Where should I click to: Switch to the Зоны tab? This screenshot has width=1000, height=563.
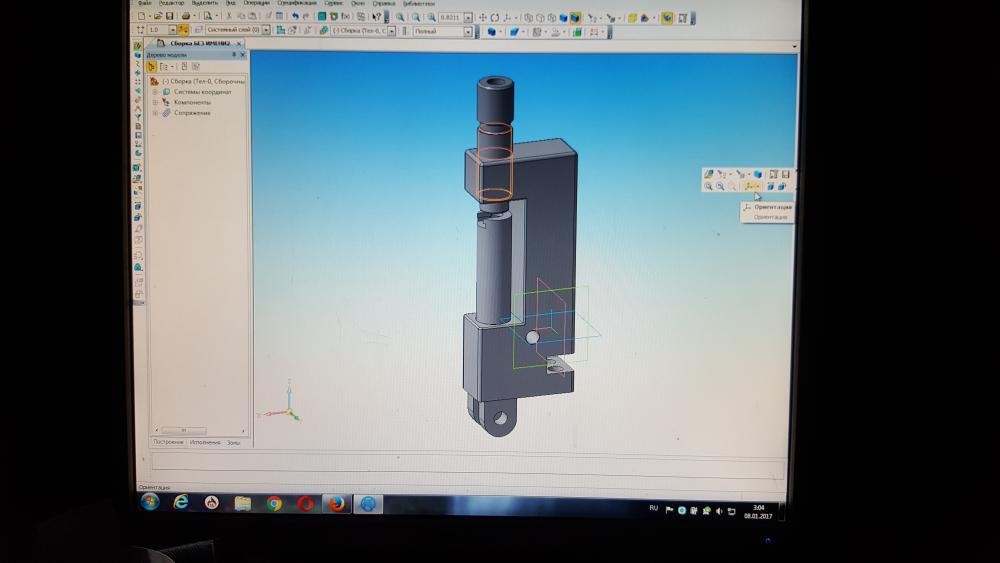(x=233, y=441)
